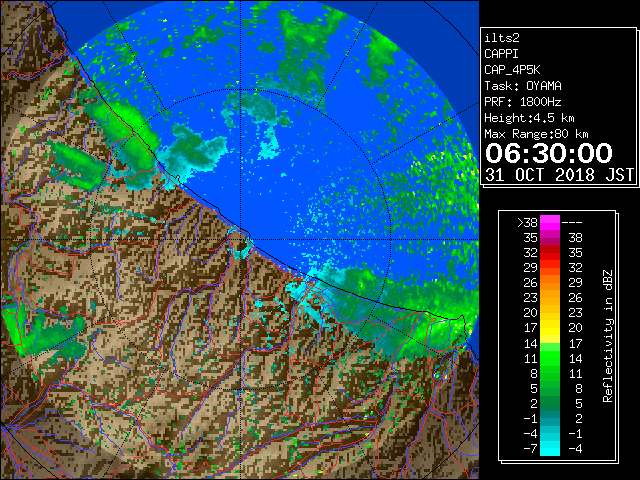640x480 pixels.
Task: Click the large "06:30:00" timestamp
Action: pyautogui.click(x=549, y=153)
